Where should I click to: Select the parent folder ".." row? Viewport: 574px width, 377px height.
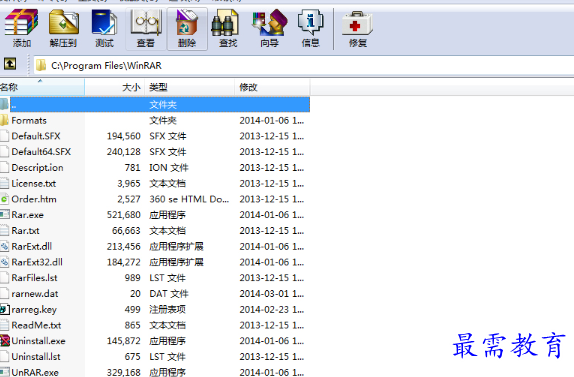(x=155, y=105)
